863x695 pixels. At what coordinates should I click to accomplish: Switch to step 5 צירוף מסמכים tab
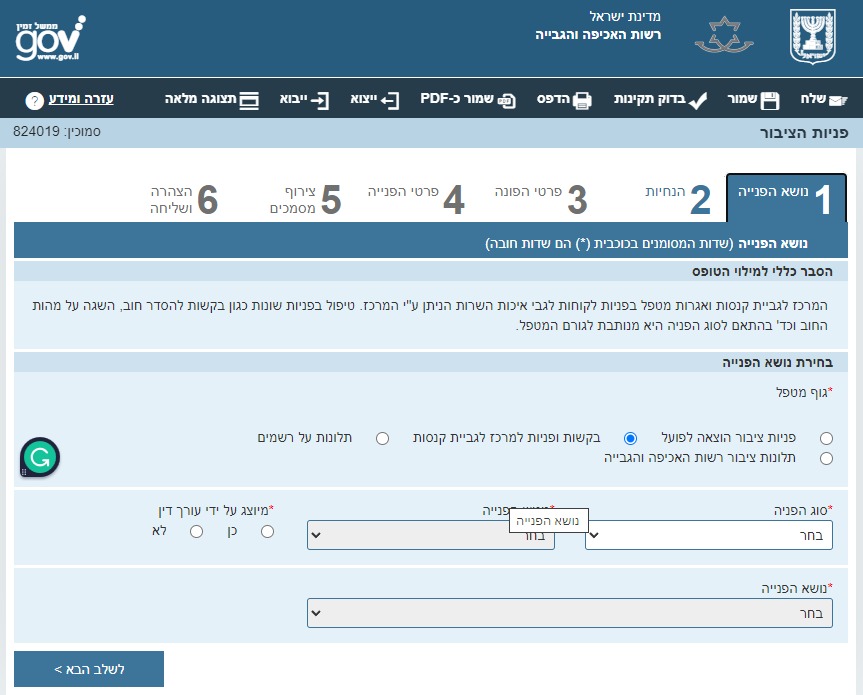coord(305,199)
